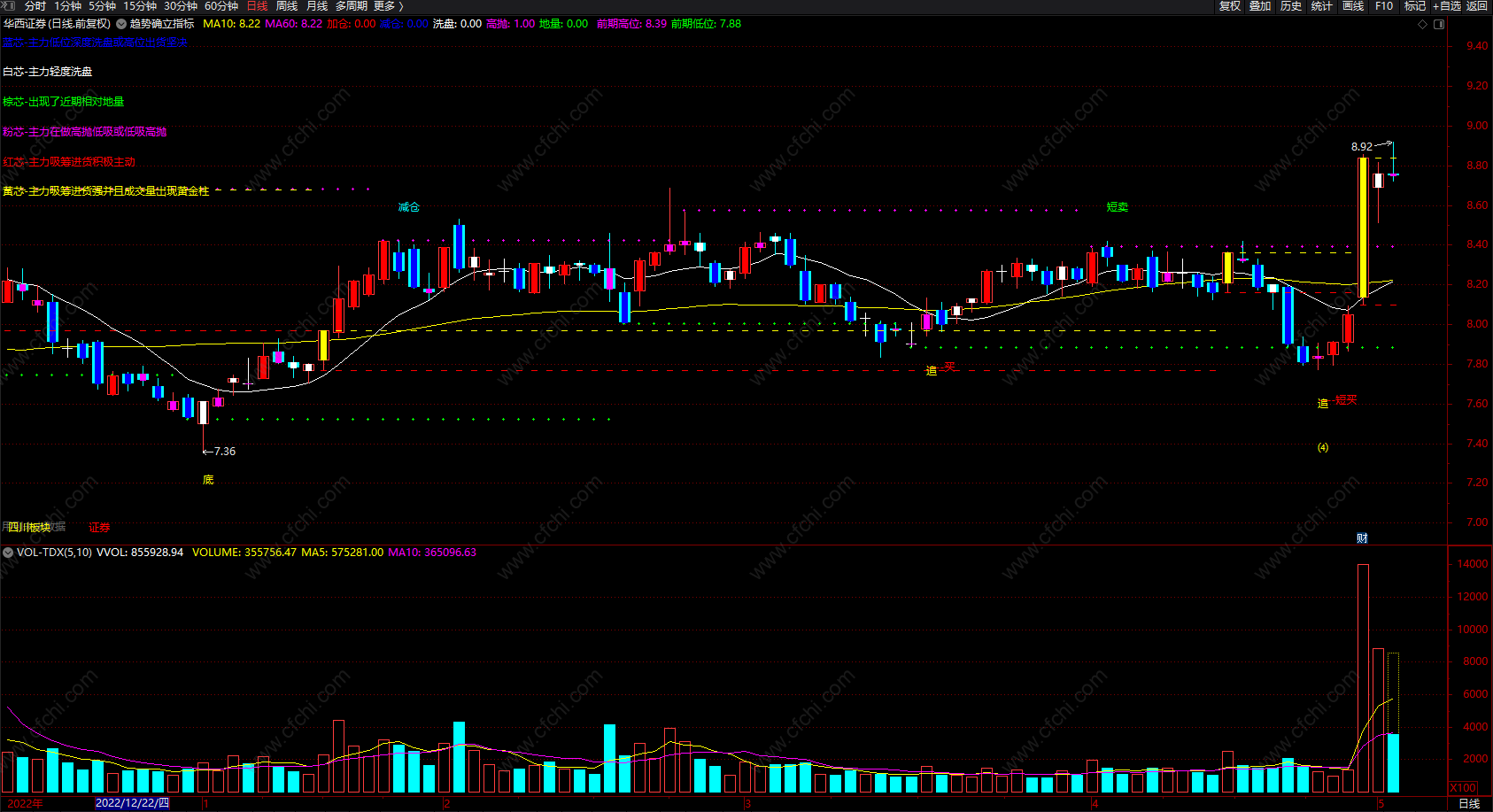Select the 5分钟 period tab
Screen dimensions: 1493x812
(102, 6)
